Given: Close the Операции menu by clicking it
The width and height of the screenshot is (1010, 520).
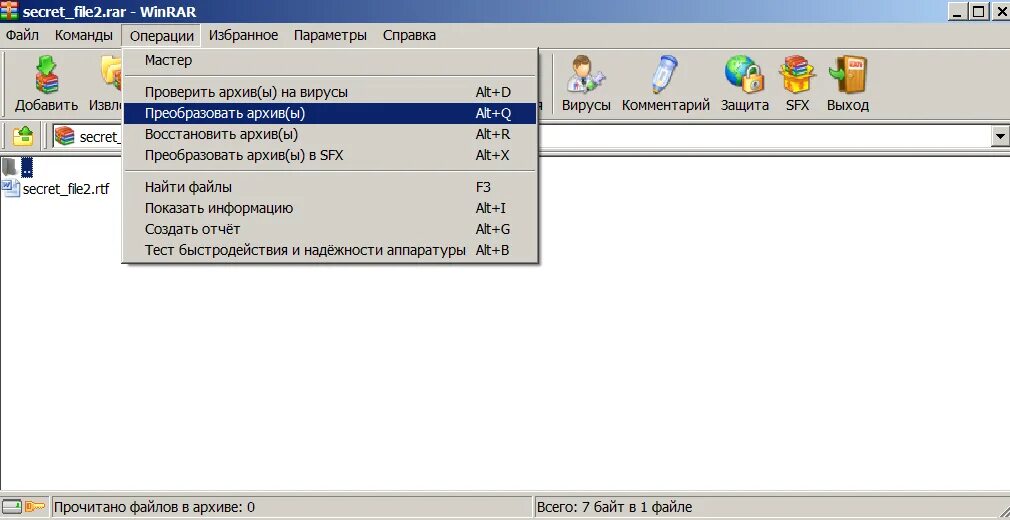Looking at the screenshot, I should [x=161, y=35].
